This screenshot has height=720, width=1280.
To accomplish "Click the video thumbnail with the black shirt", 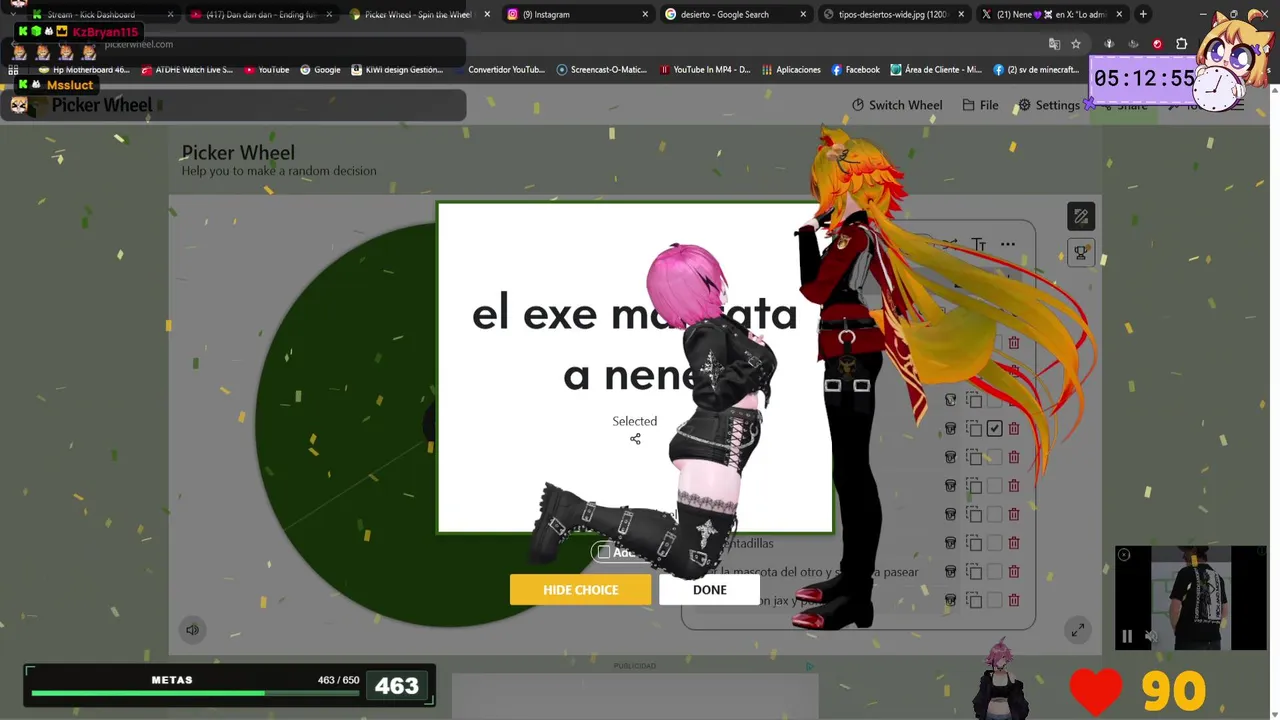I will pyautogui.click(x=1190, y=598).
